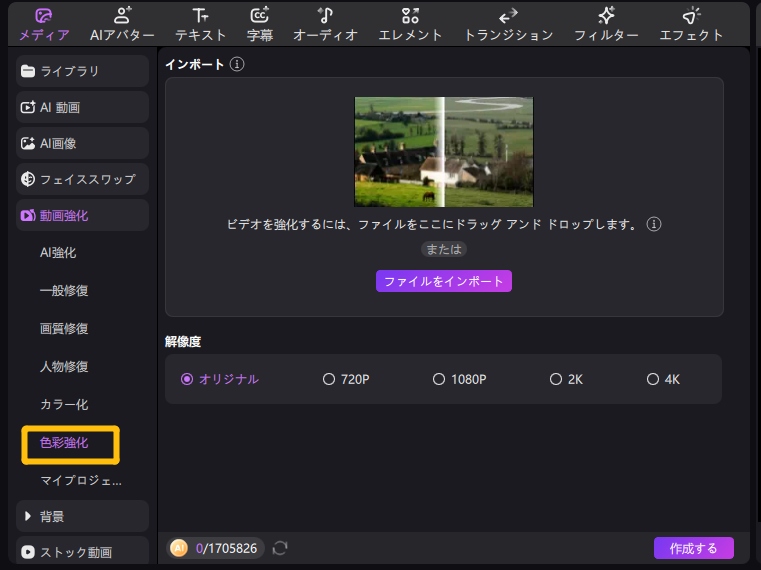Image resolution: width=761 pixels, height=570 pixels.
Task: Open the トランジション transitions icon
Action: pos(508,16)
